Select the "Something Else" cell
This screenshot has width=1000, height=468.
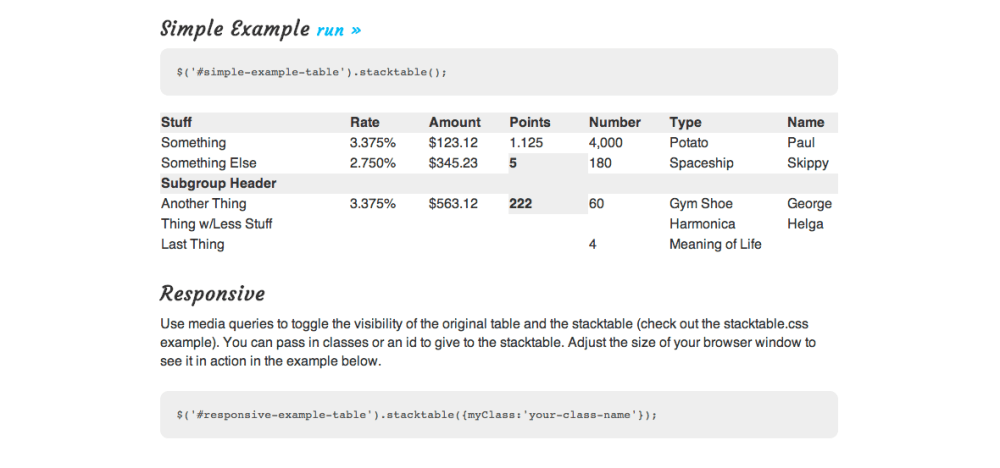[x=209, y=163]
